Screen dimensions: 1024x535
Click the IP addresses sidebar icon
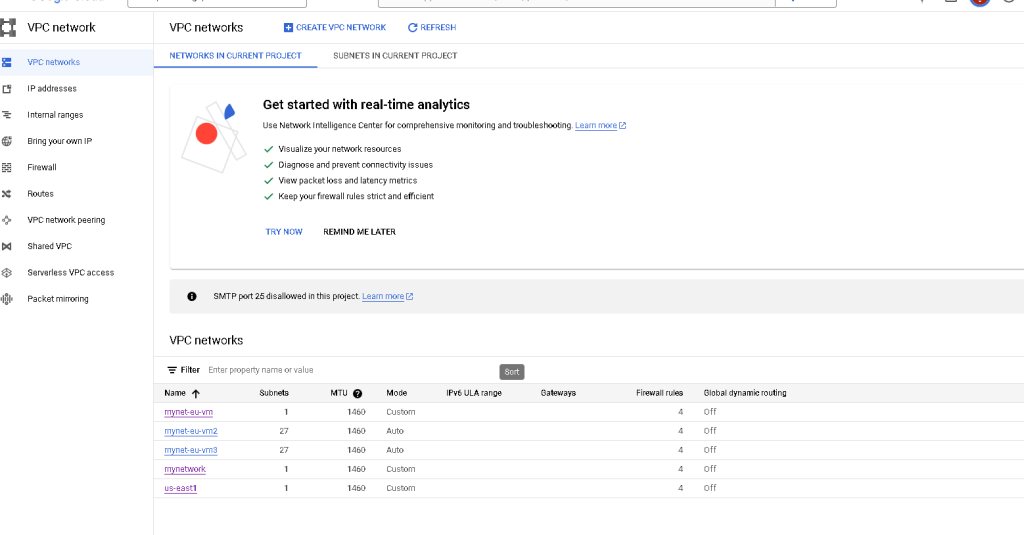point(7,89)
